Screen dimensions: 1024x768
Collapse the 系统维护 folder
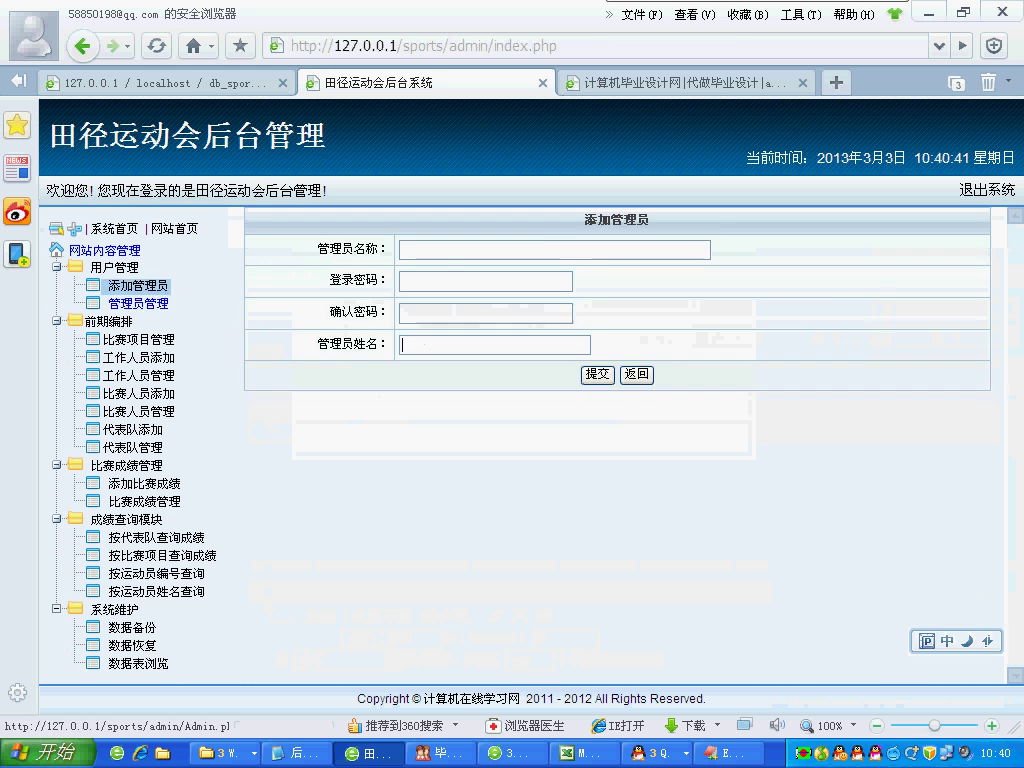click(x=57, y=609)
